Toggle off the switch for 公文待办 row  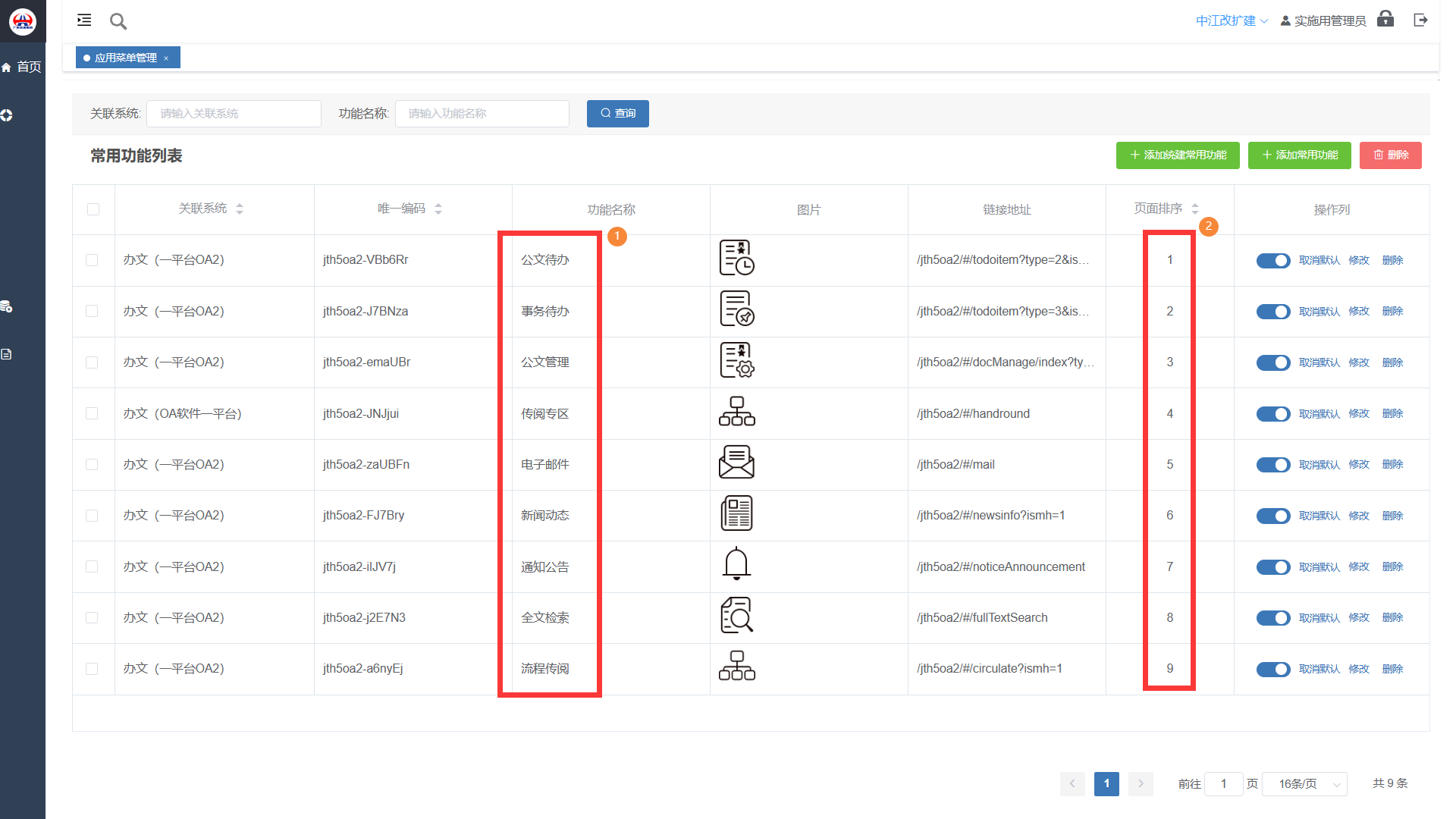point(1272,260)
